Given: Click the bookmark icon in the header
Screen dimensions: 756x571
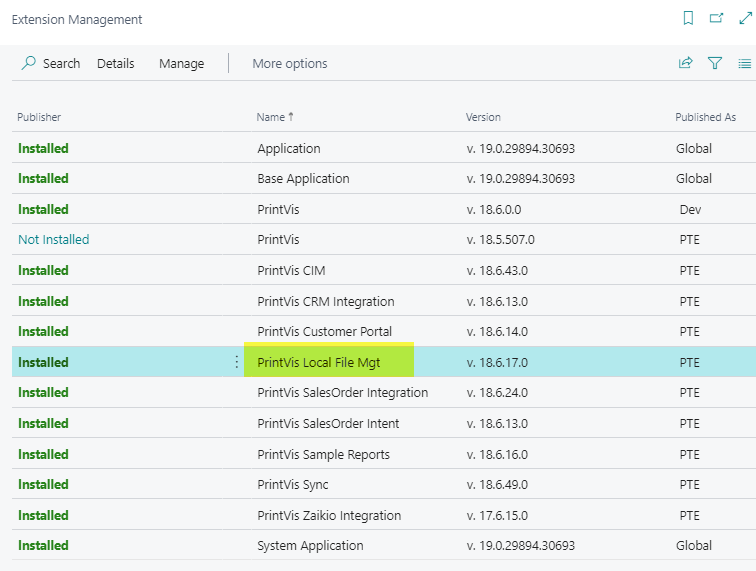Looking at the screenshot, I should point(688,18).
